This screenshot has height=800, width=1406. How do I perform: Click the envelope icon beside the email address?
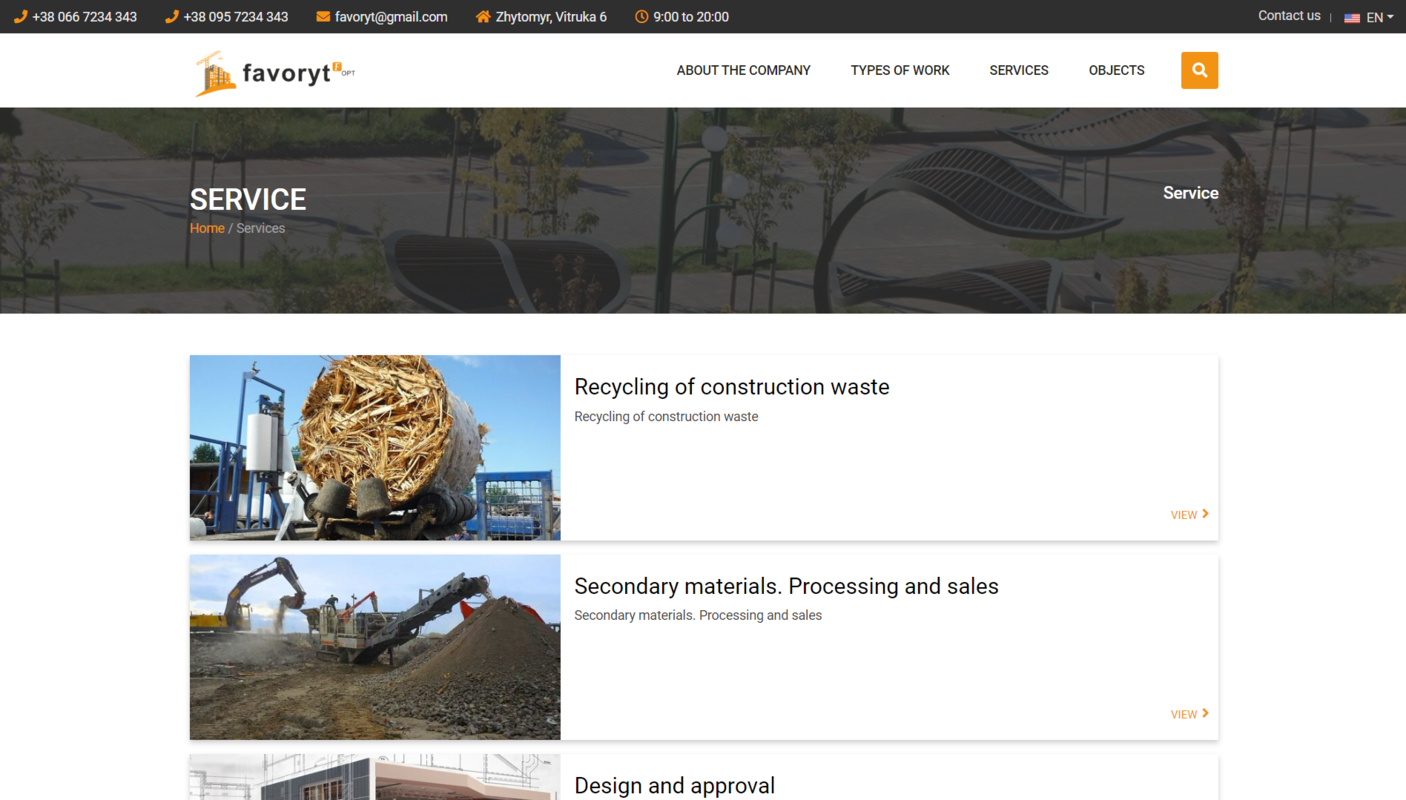tap(323, 17)
